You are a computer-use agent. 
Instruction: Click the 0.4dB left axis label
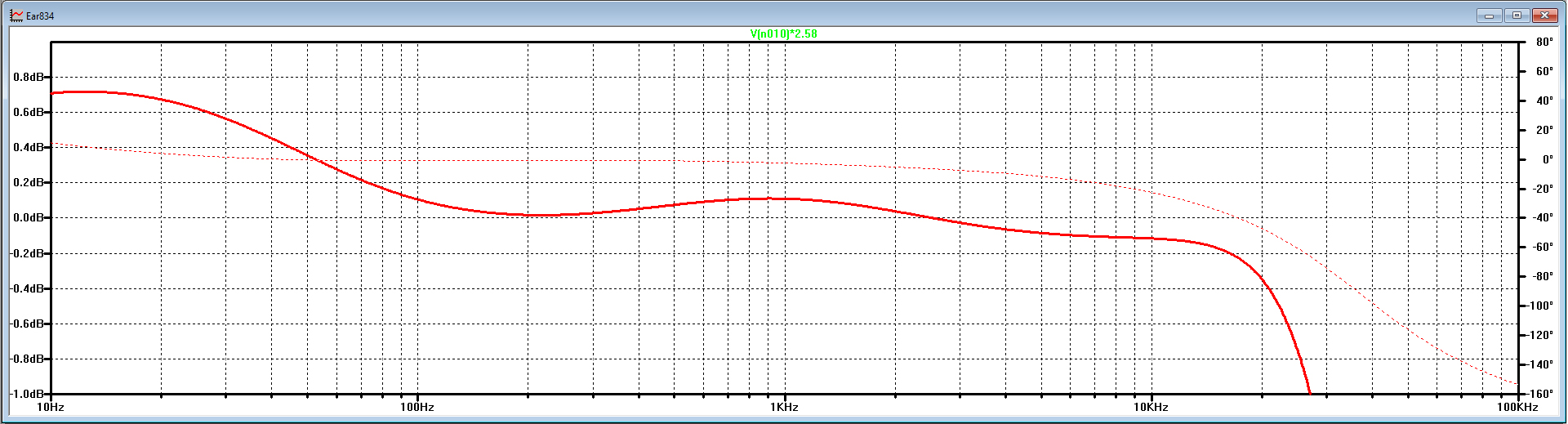[x=29, y=147]
